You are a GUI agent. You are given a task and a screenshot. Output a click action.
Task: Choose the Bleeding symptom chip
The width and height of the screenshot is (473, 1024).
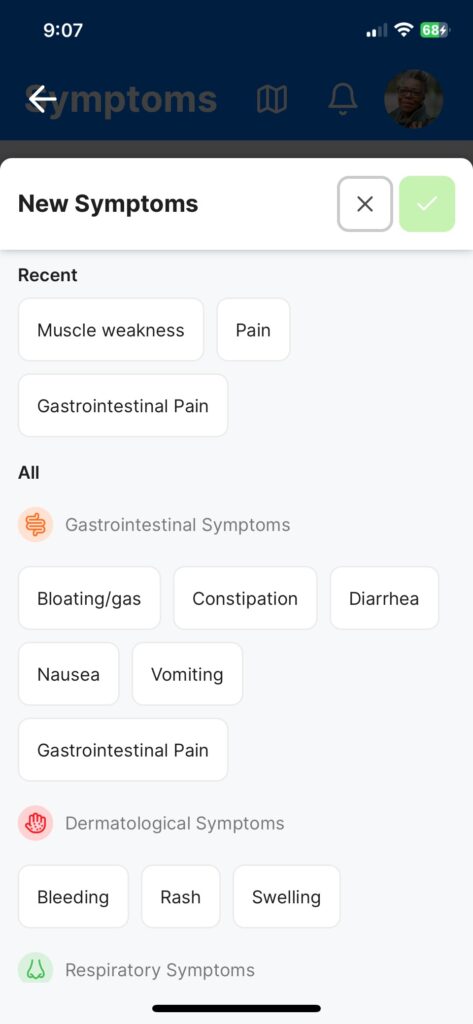[x=73, y=897]
